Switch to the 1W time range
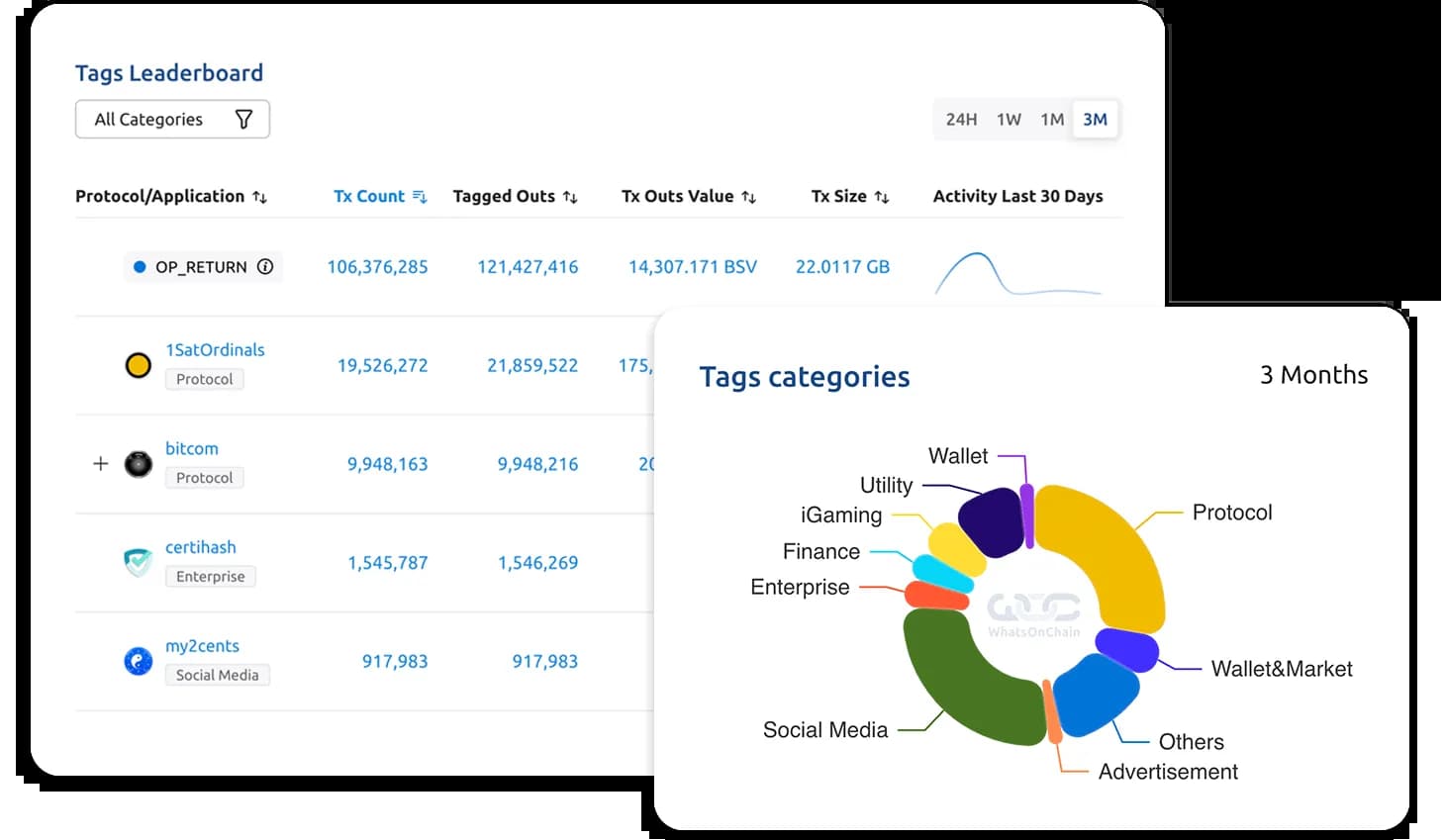The image size is (1445, 840). pyautogui.click(x=1009, y=119)
